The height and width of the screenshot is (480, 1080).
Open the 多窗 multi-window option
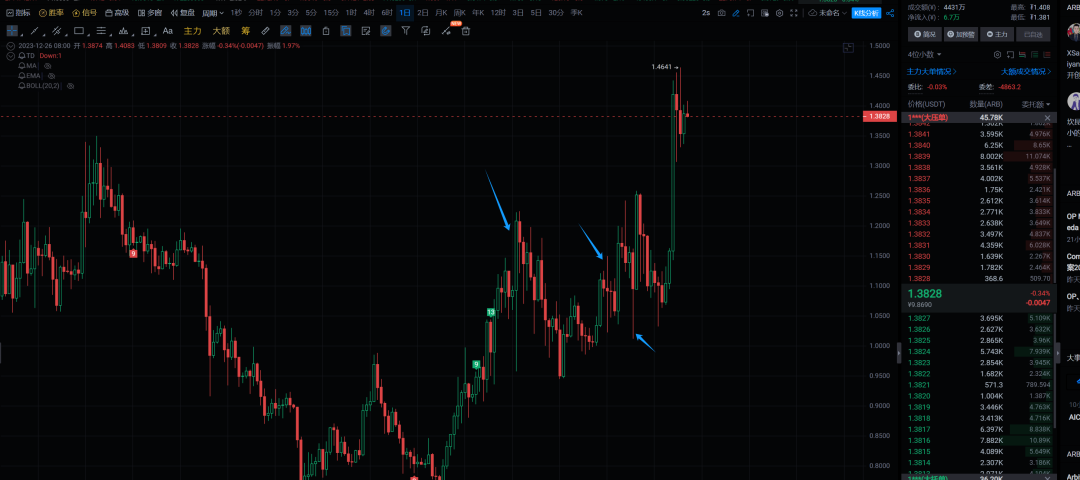pos(149,13)
